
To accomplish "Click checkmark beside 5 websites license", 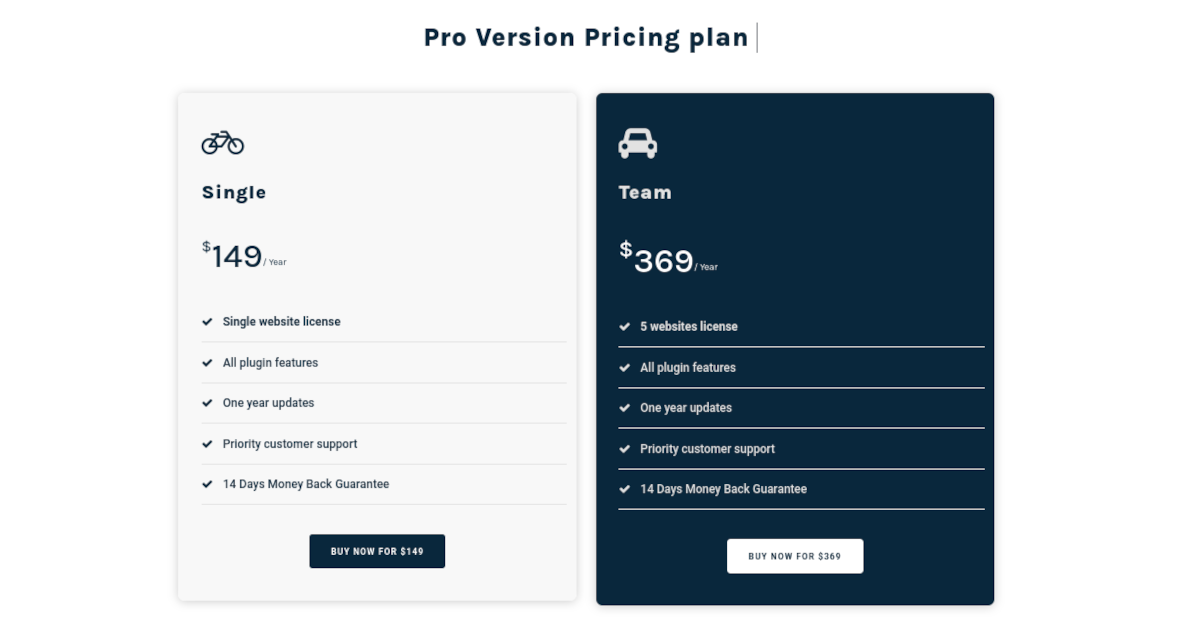I will pyautogui.click(x=625, y=327).
